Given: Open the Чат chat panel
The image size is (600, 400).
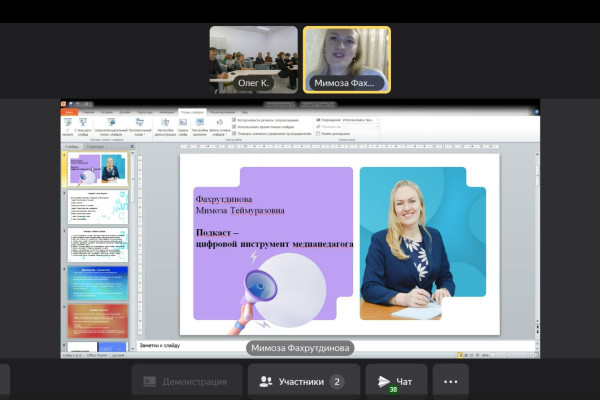Looking at the screenshot, I should pos(395,381).
